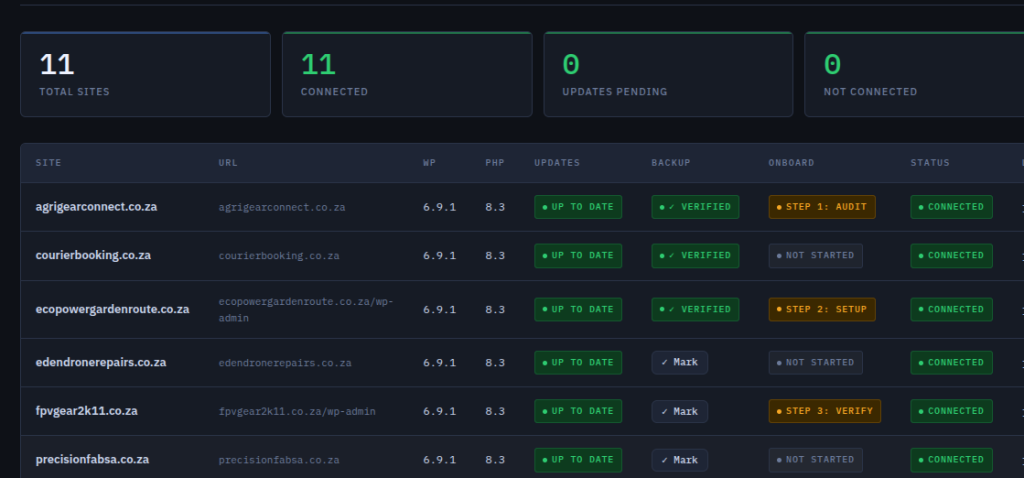Click WP version 6.9.1 for fpvgear2k11
Screen dimensions: 1024x478
[x=440, y=411]
